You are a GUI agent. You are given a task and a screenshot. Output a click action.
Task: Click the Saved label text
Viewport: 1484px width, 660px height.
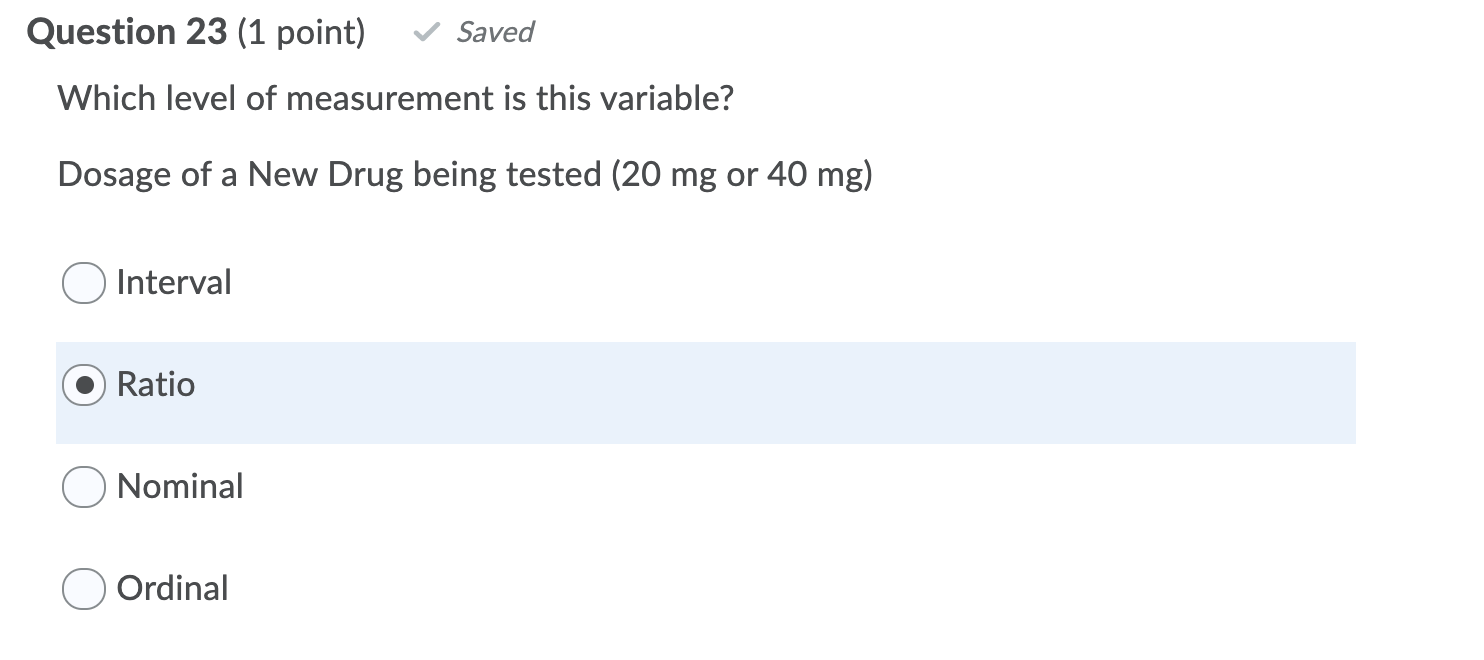[494, 32]
